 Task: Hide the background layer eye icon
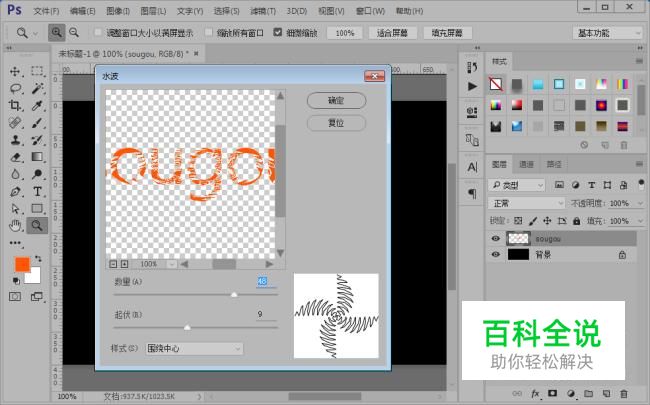point(495,254)
